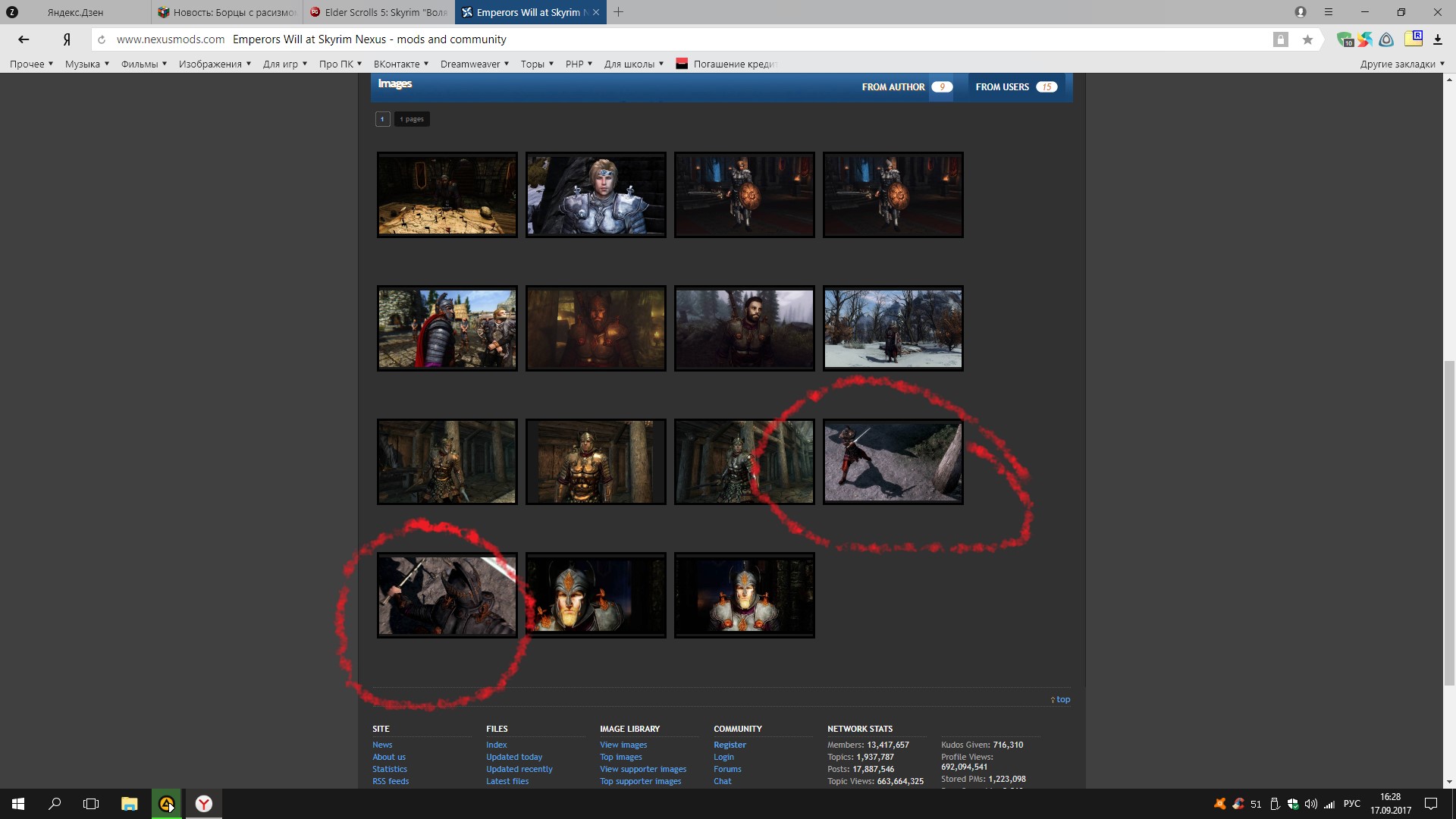Click the page reload icon
This screenshot has height=819, width=1456.
pos(102,39)
